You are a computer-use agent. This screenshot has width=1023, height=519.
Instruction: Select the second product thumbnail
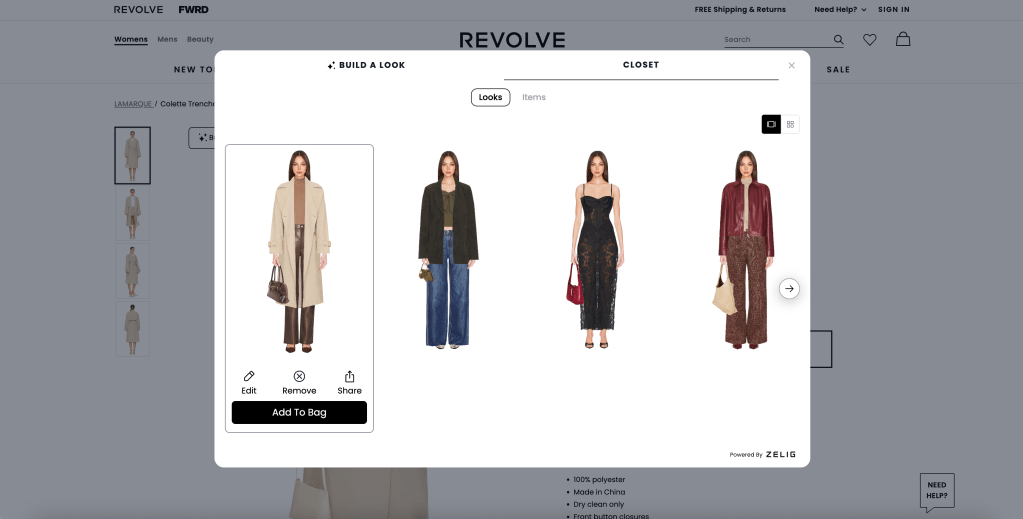point(132,214)
